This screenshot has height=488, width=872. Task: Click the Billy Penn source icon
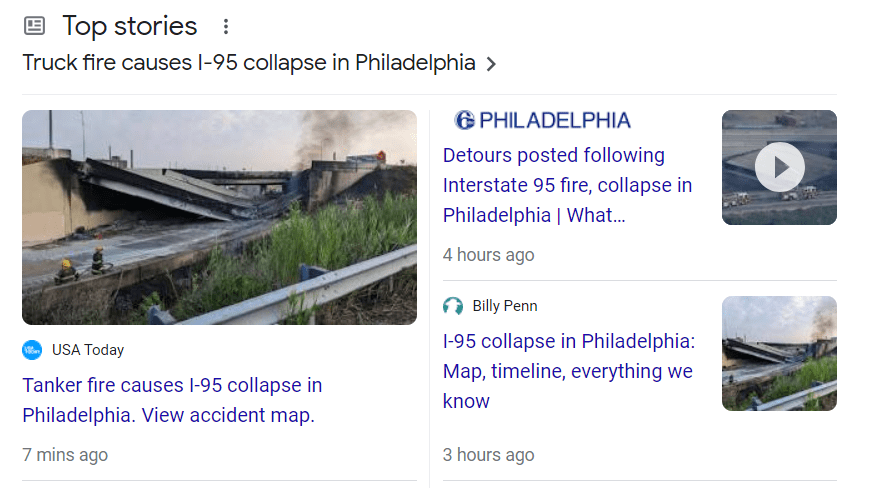454,306
